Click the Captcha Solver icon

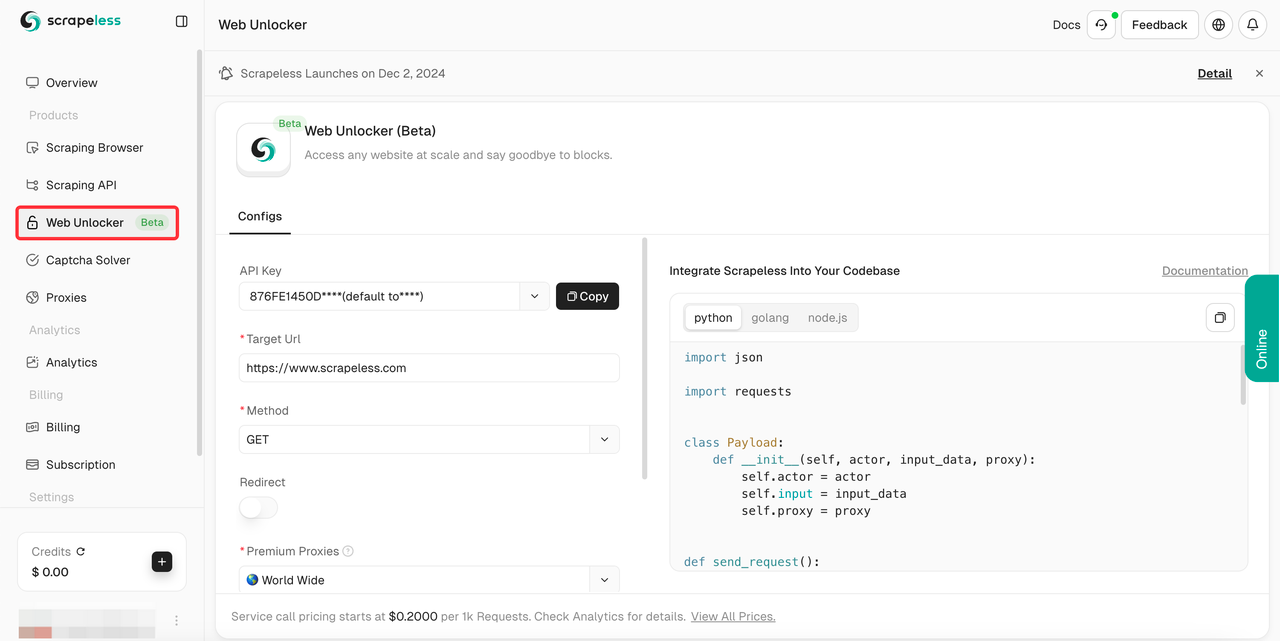coord(33,260)
